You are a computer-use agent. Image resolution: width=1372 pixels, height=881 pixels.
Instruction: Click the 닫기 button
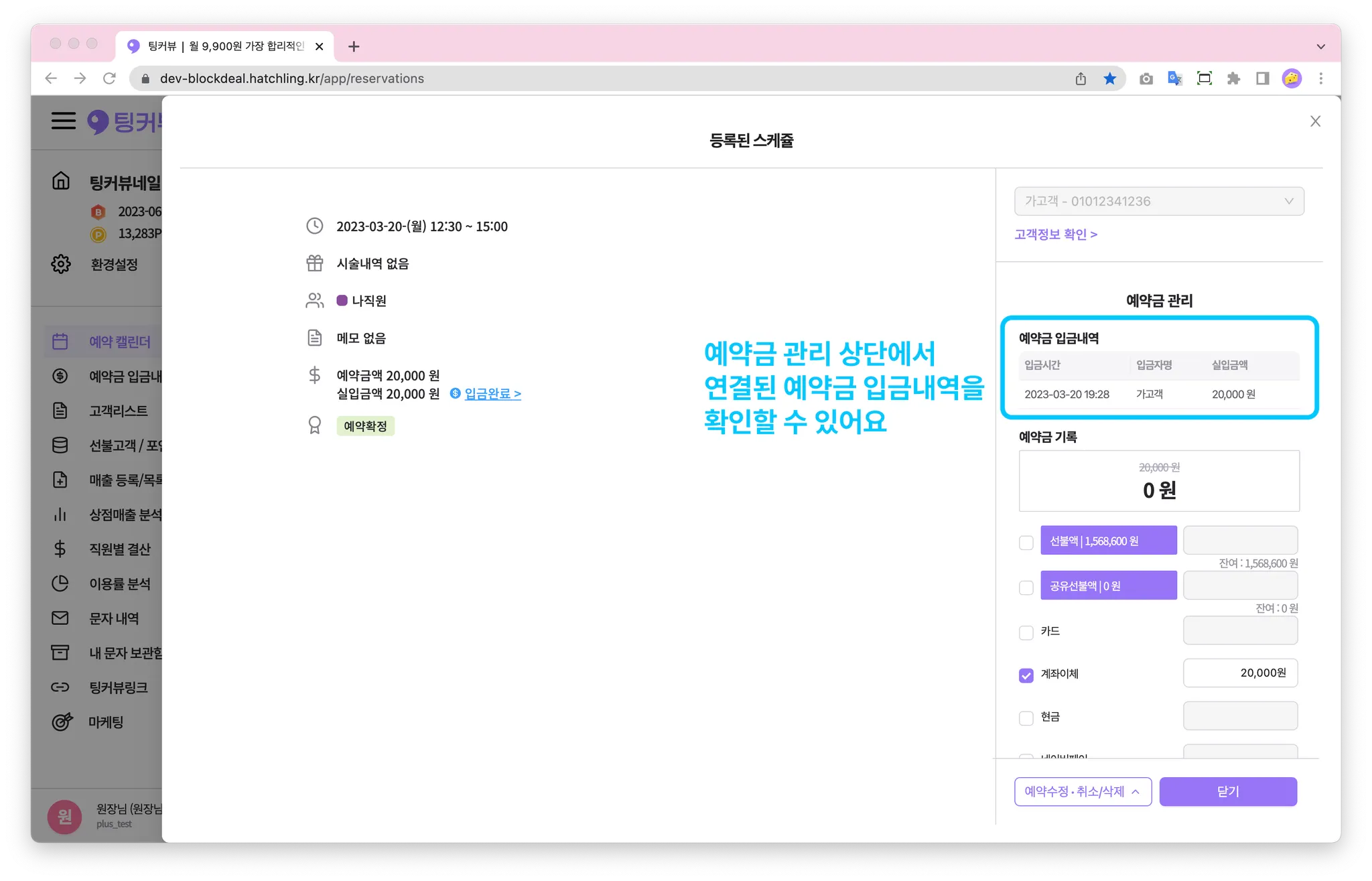point(1228,792)
